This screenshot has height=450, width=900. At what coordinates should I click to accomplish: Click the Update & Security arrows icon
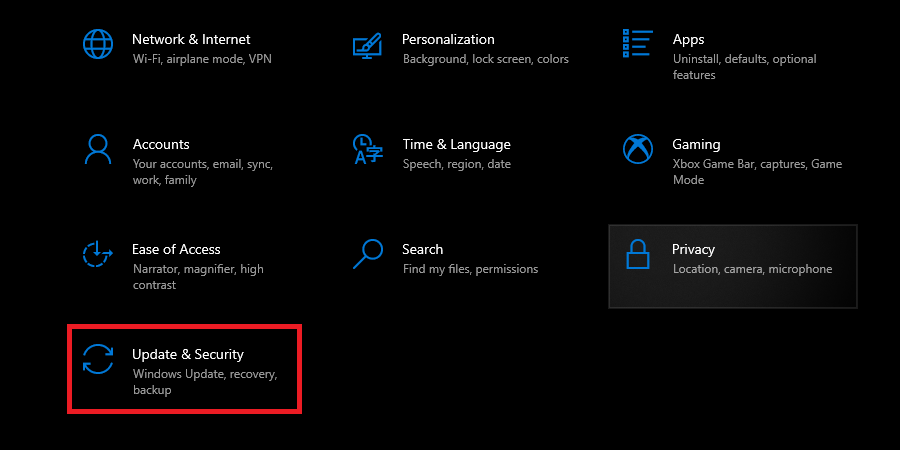pos(98,359)
